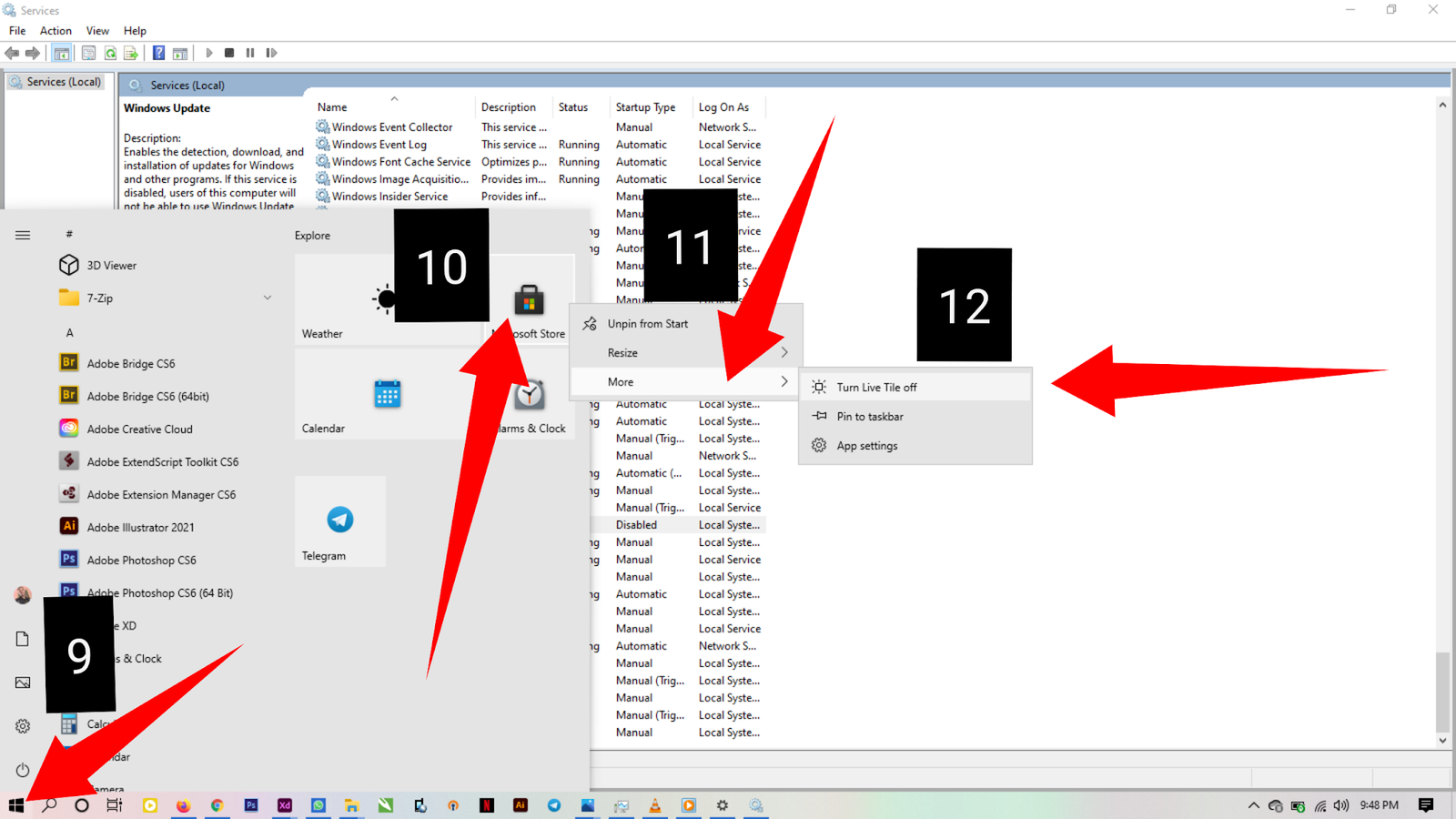Launch Adobe Creative Cloud

click(x=164, y=430)
